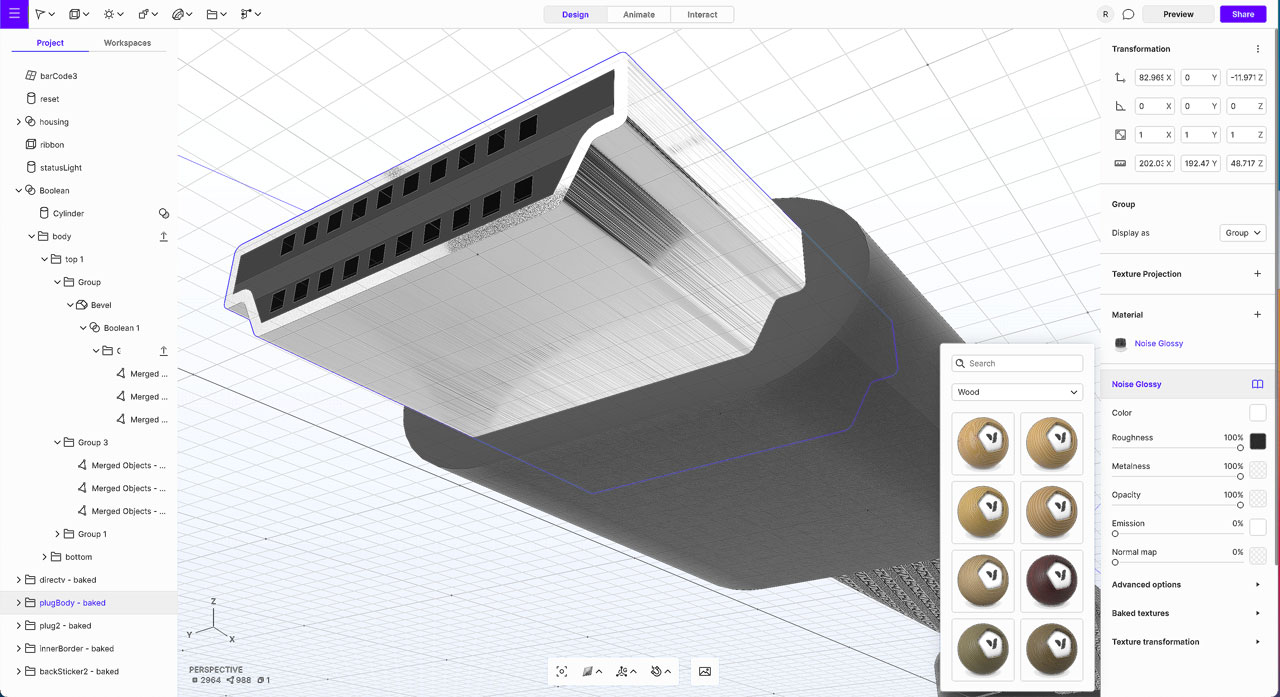This screenshot has width=1280, height=697.
Task: Select the library folder icon in toolbar
Action: (x=213, y=14)
